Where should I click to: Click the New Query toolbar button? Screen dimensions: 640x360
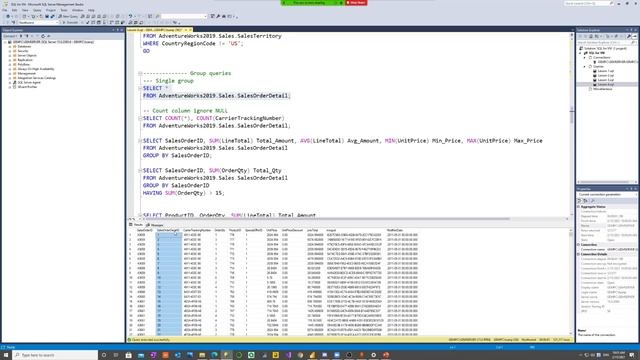point(68,16)
